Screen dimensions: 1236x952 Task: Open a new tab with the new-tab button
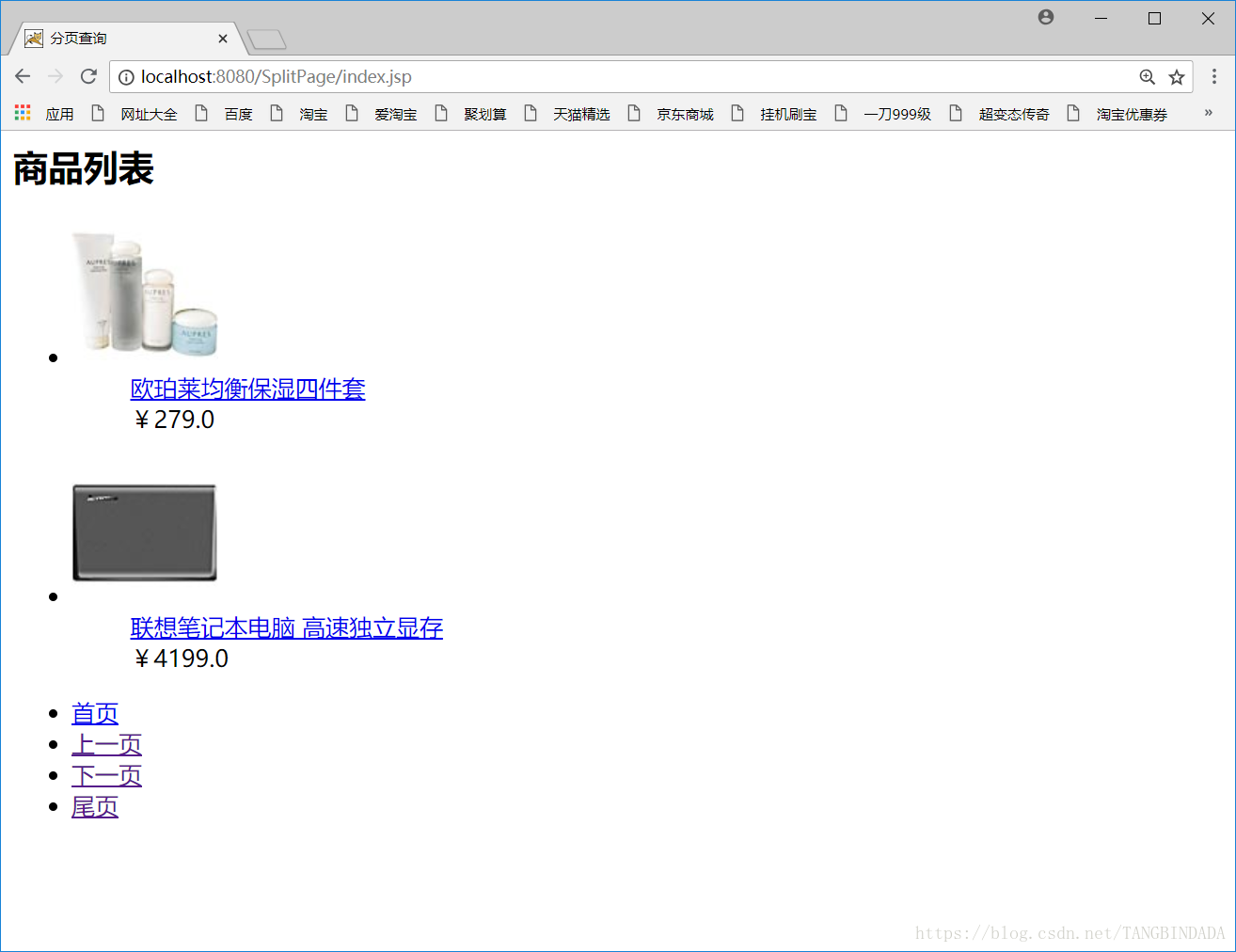coord(267,40)
